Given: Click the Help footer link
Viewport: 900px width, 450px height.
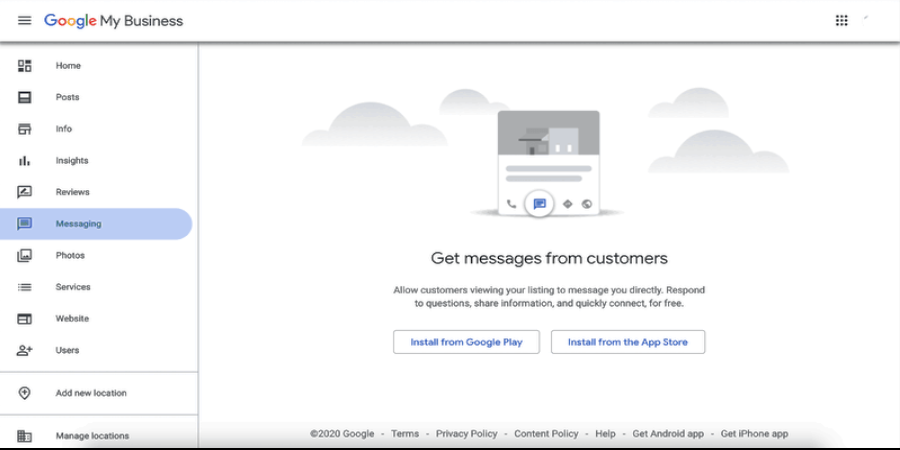Looking at the screenshot, I should click(605, 434).
